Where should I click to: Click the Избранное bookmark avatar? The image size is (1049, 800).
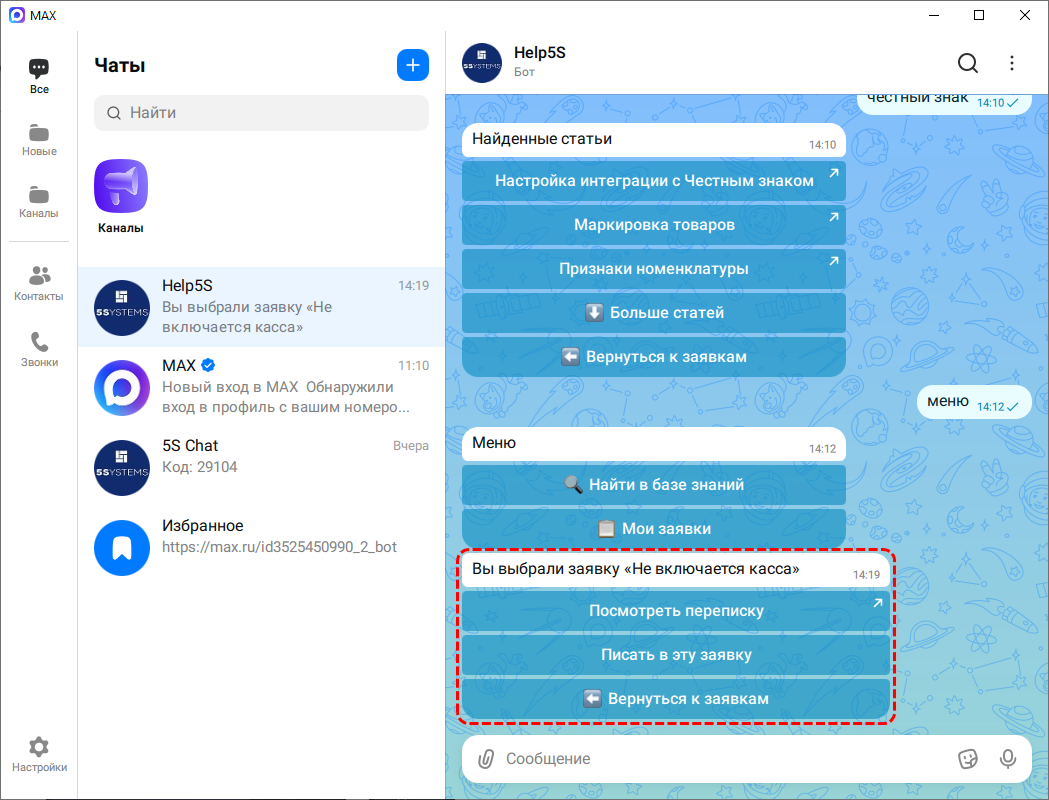point(122,548)
